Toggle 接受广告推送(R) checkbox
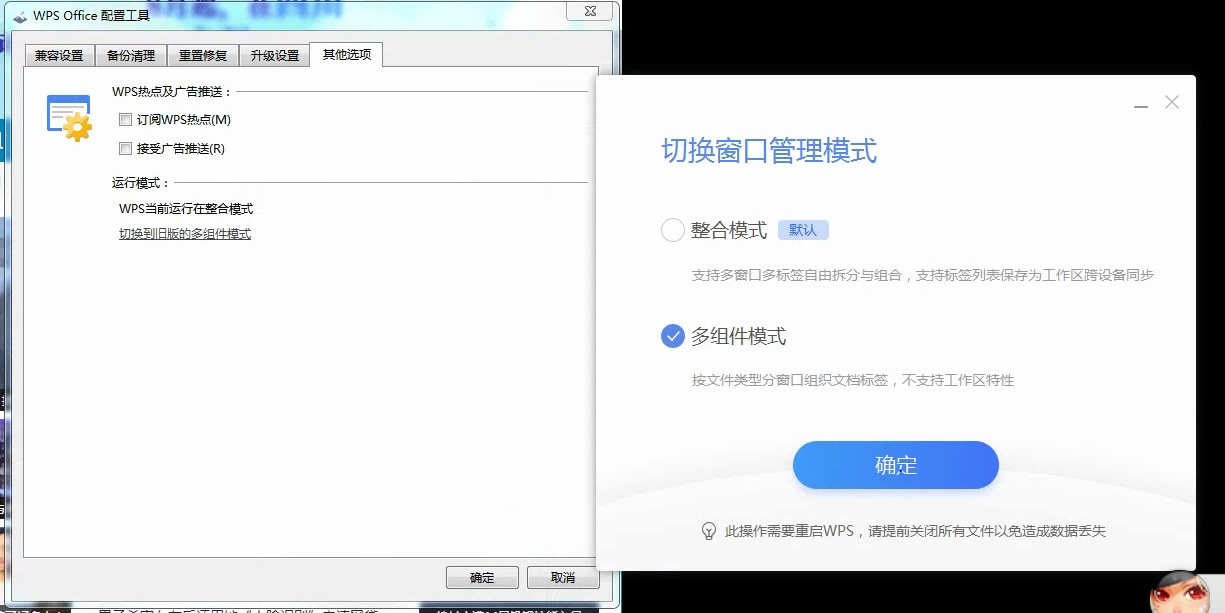 (126, 149)
